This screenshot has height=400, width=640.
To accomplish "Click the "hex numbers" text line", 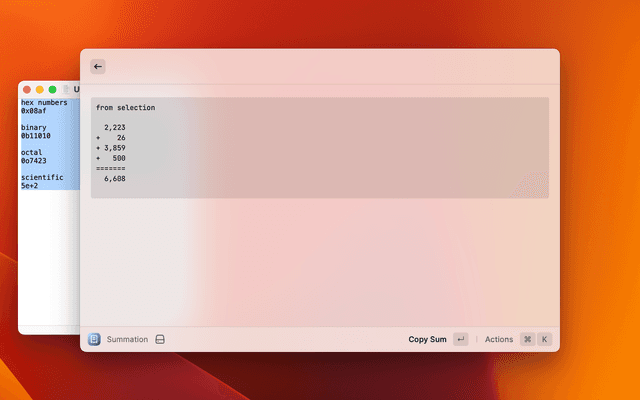I will (x=44, y=103).
